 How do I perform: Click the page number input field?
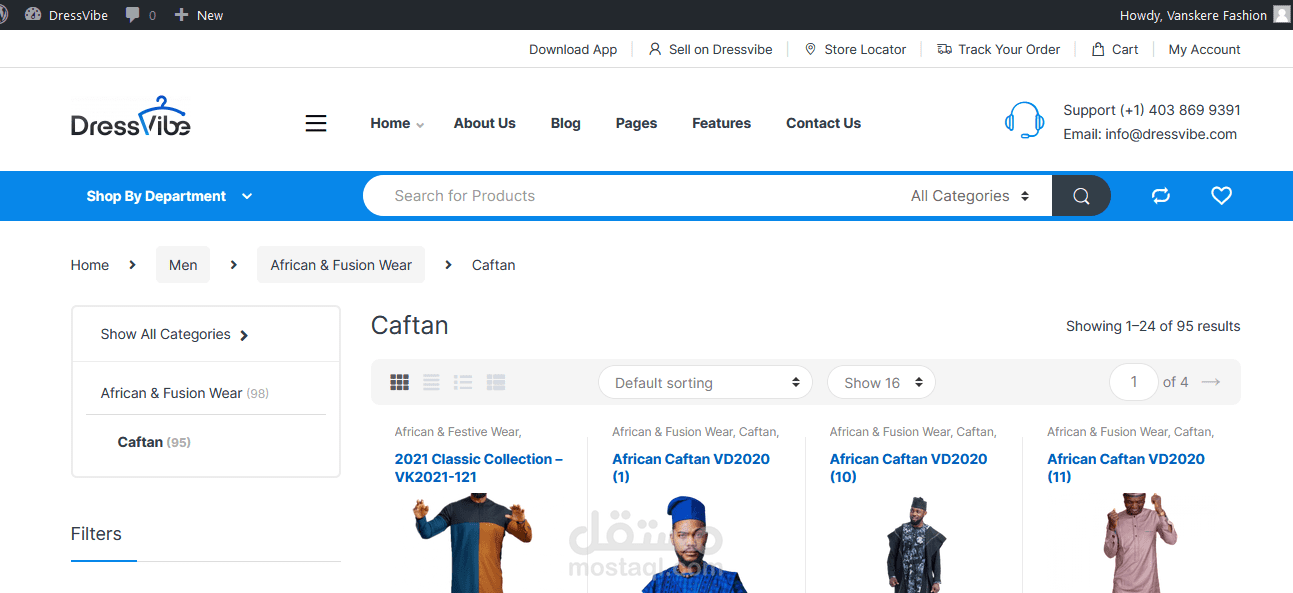coord(1133,382)
